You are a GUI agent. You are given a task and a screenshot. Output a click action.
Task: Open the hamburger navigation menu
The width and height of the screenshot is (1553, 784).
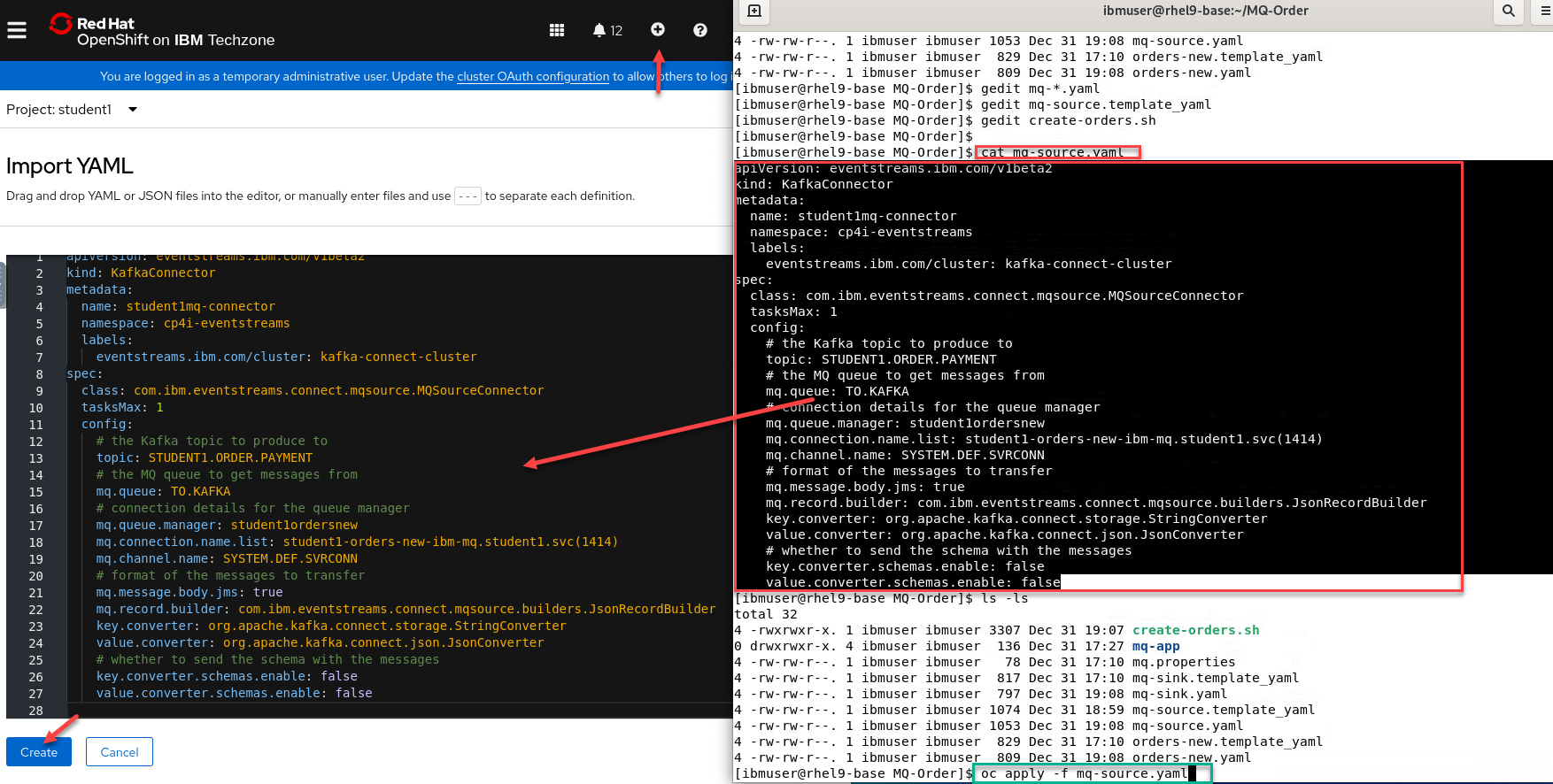click(17, 30)
